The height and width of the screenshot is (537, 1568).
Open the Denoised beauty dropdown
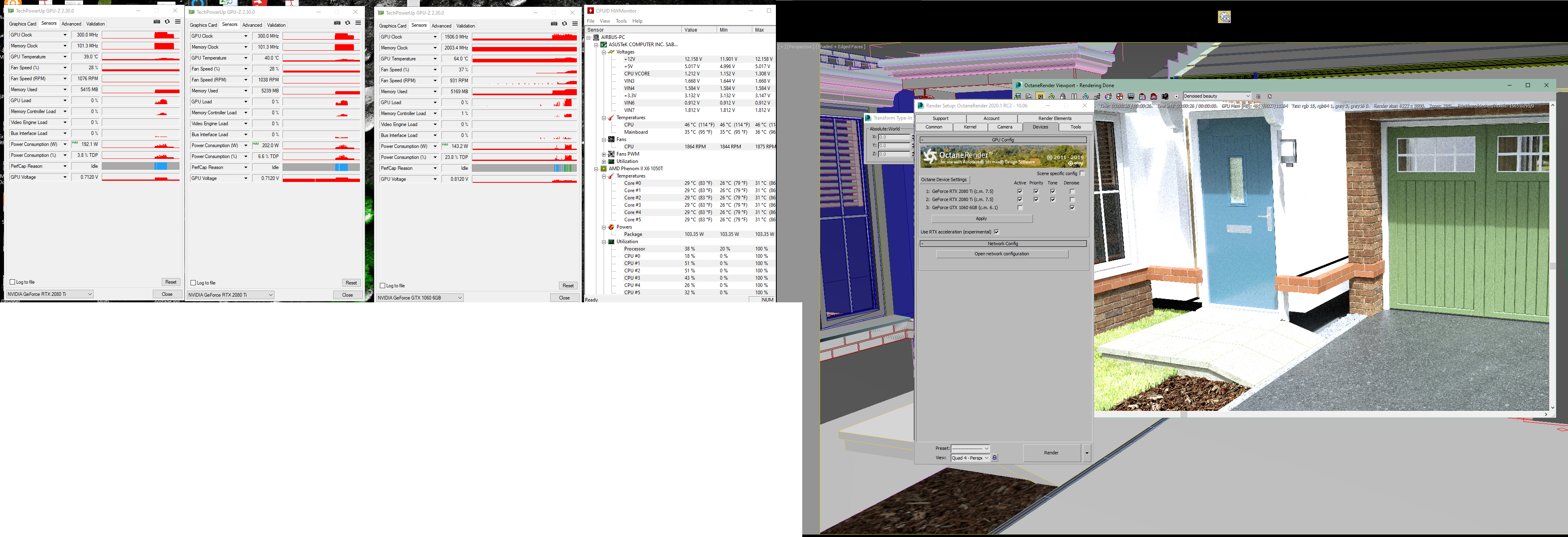coord(1247,96)
